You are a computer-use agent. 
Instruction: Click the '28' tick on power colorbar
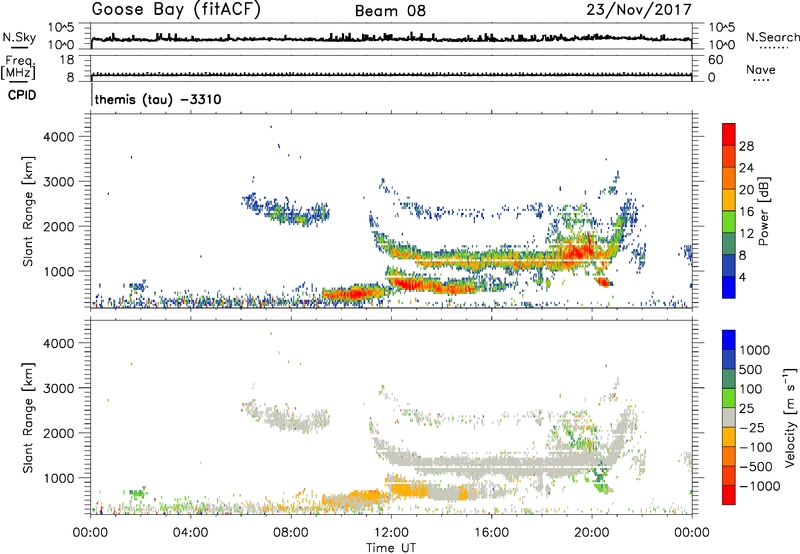pyautogui.click(x=746, y=146)
